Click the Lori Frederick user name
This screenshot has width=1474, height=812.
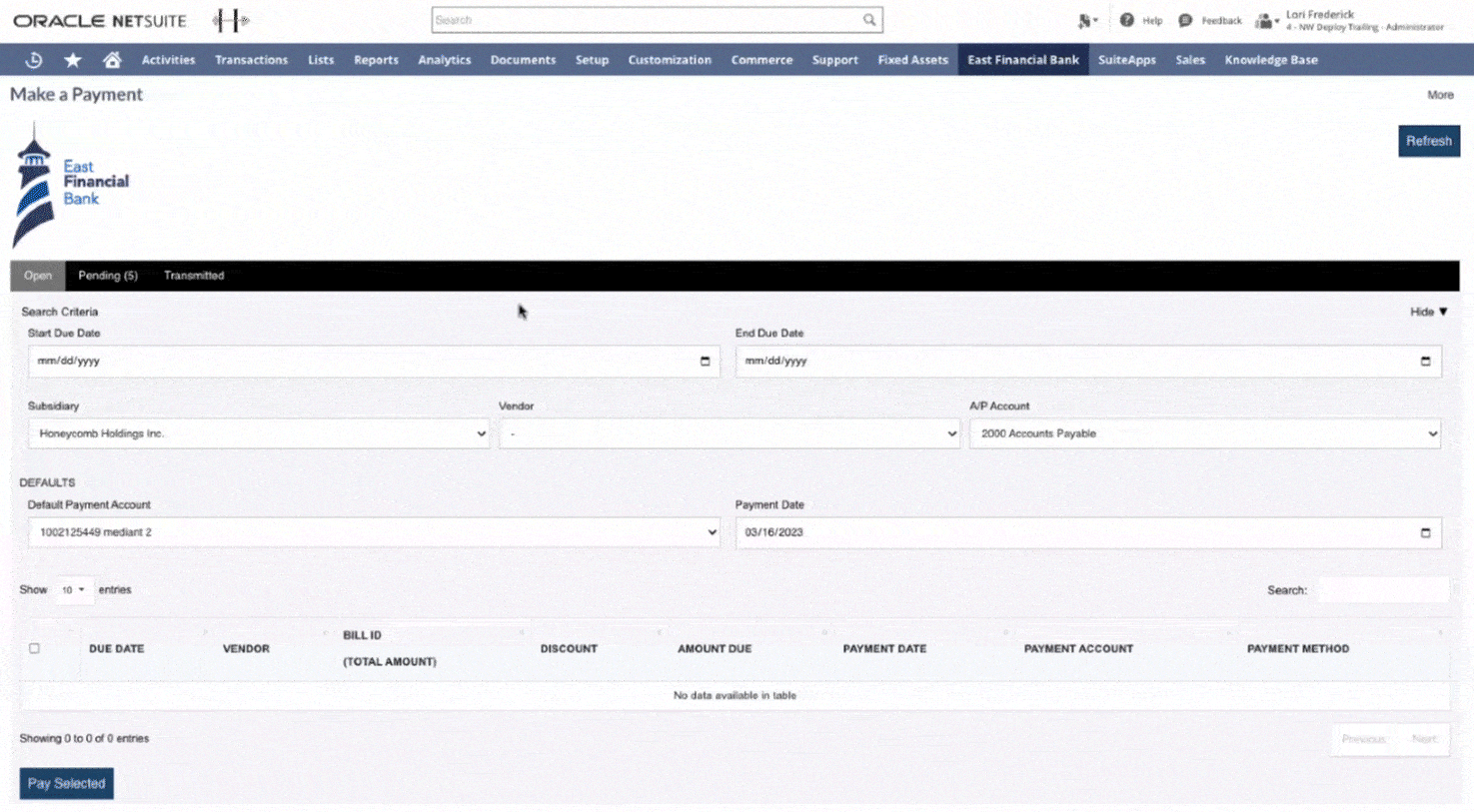(1320, 14)
